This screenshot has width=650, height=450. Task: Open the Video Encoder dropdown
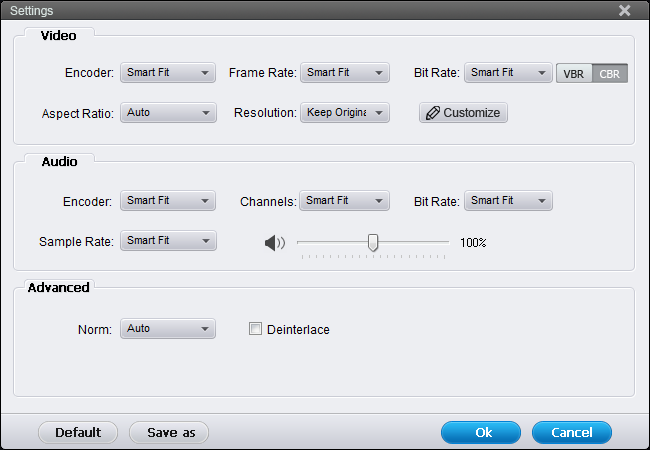pos(168,73)
